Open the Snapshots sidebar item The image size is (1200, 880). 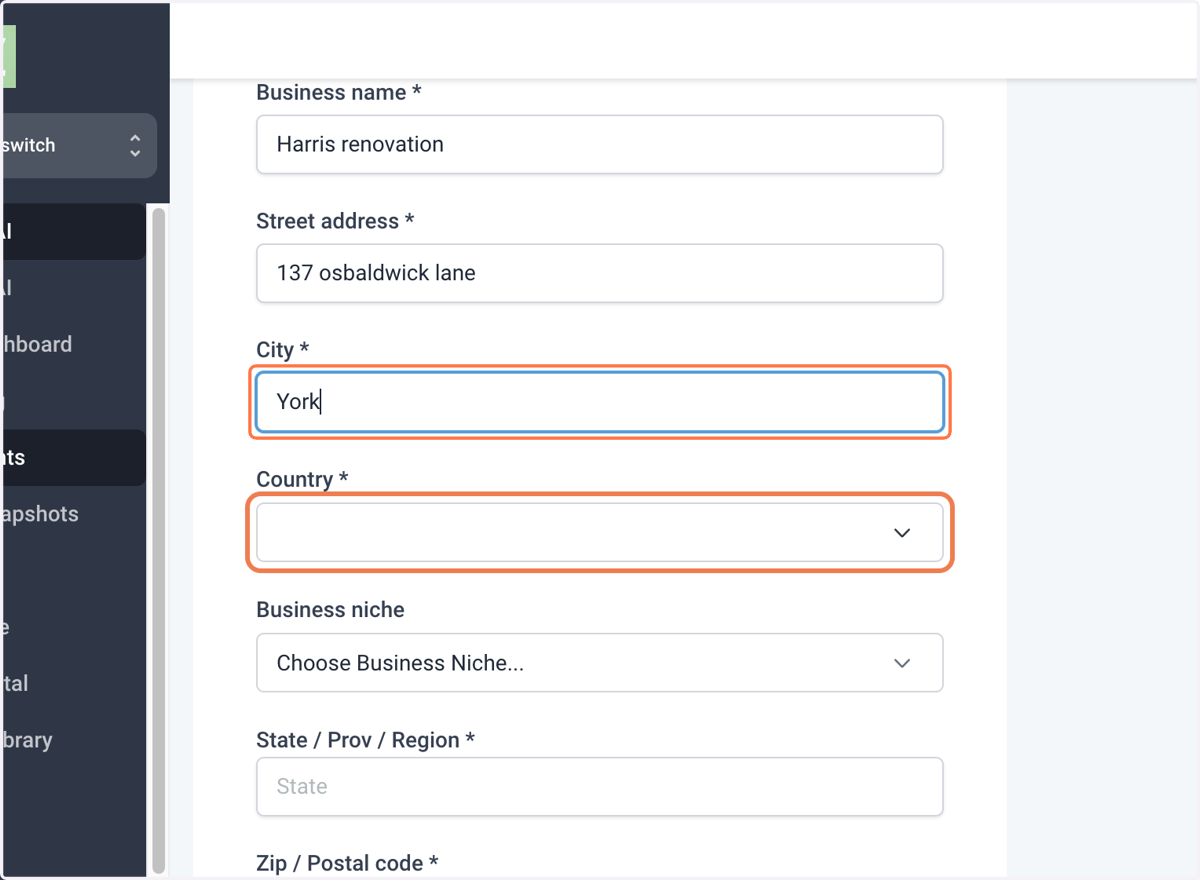coord(72,514)
